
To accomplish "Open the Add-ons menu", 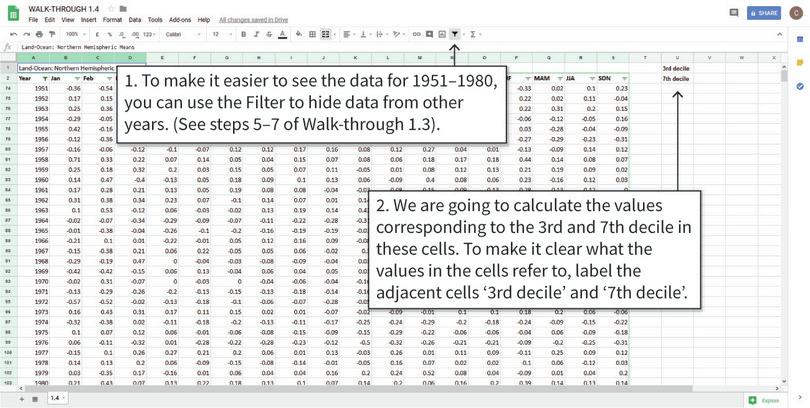I will coord(180,20).
